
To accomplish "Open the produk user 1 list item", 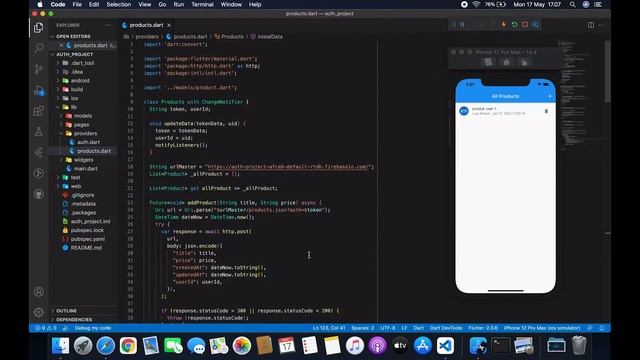I will 505,111.
